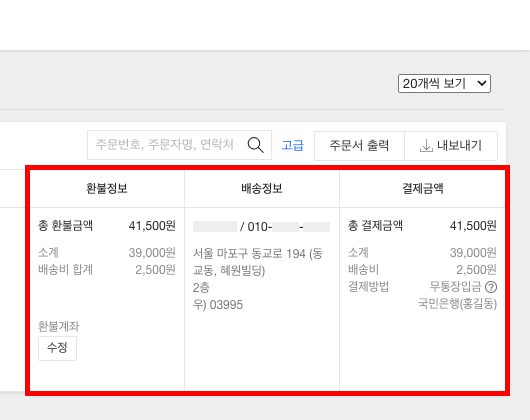Click the question mark help icon beside 무통장입금
Image resolution: width=530 pixels, height=420 pixels.
click(491, 287)
